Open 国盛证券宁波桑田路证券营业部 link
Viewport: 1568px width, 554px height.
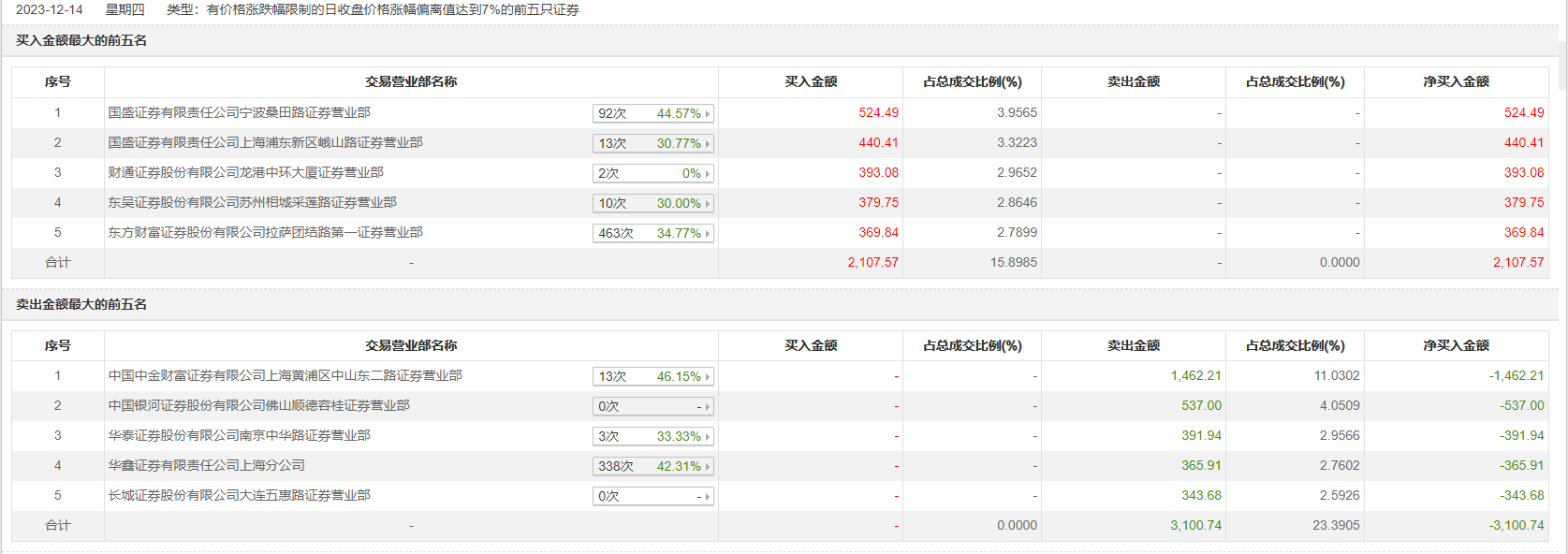(x=239, y=112)
